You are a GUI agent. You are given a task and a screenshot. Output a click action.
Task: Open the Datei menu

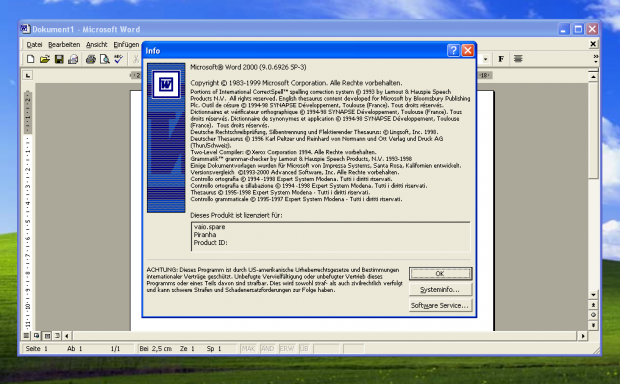(34, 44)
